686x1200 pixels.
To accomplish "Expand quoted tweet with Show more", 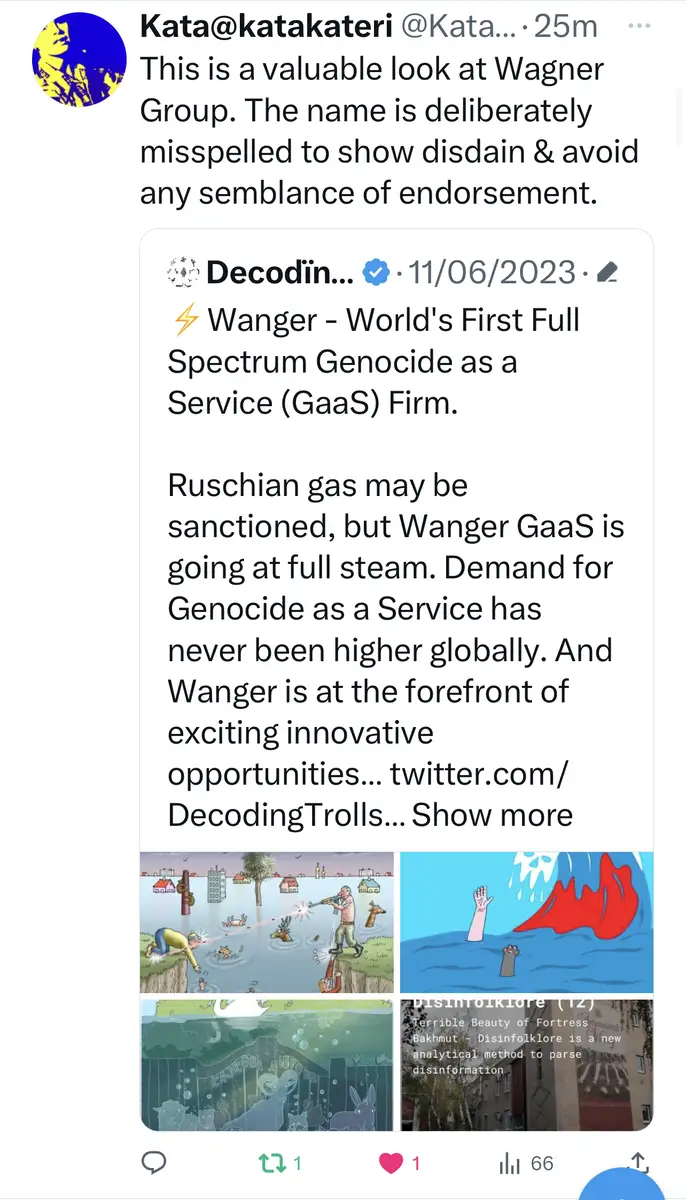I will pos(492,814).
